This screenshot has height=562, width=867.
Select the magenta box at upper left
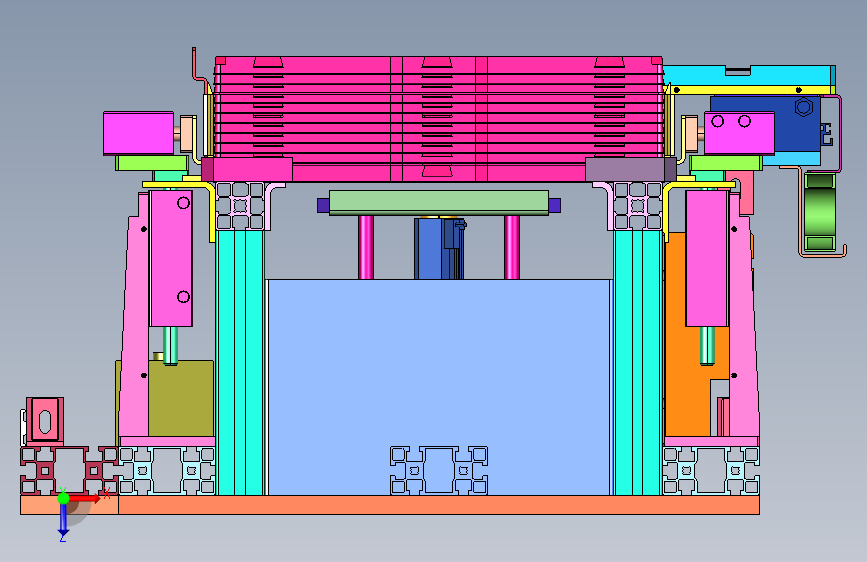click(x=138, y=133)
